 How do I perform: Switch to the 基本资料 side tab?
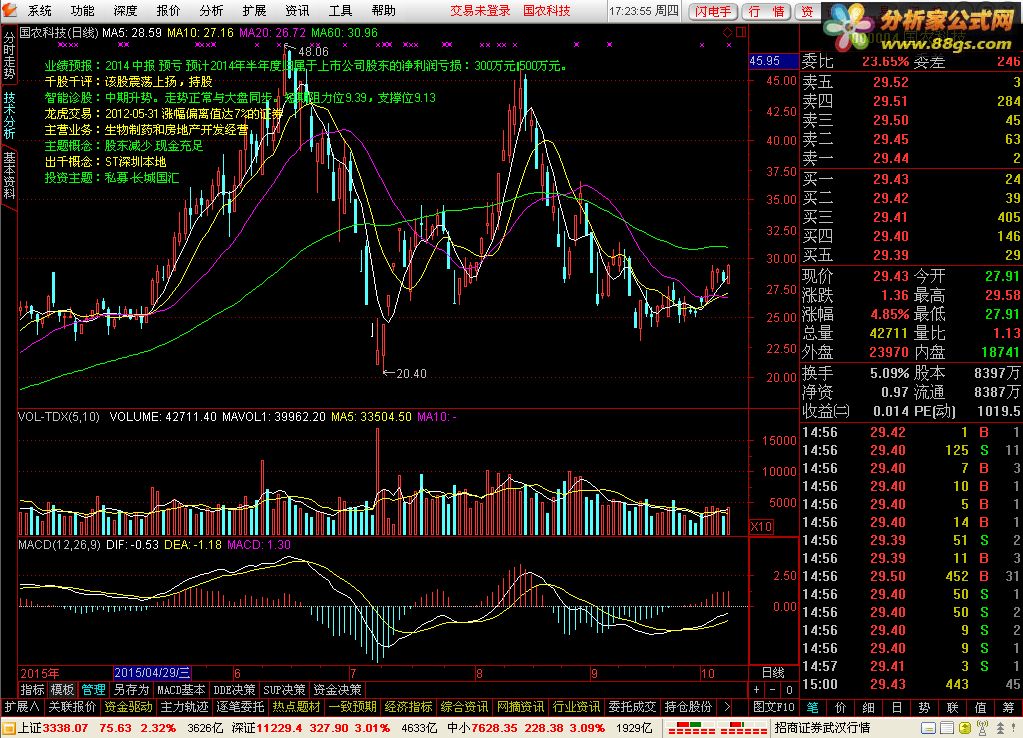[8, 174]
